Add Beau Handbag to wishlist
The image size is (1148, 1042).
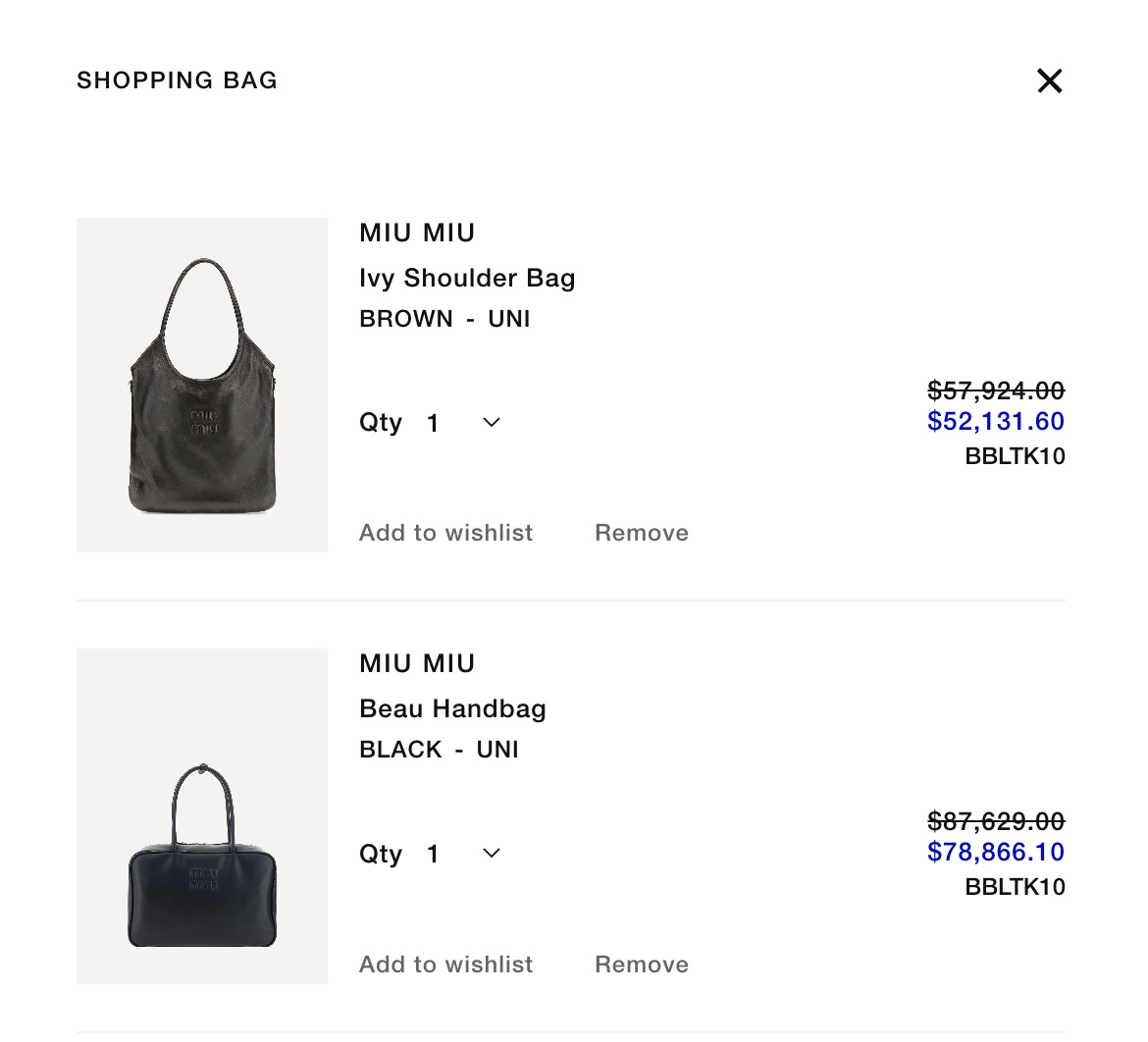pyautogui.click(x=445, y=964)
